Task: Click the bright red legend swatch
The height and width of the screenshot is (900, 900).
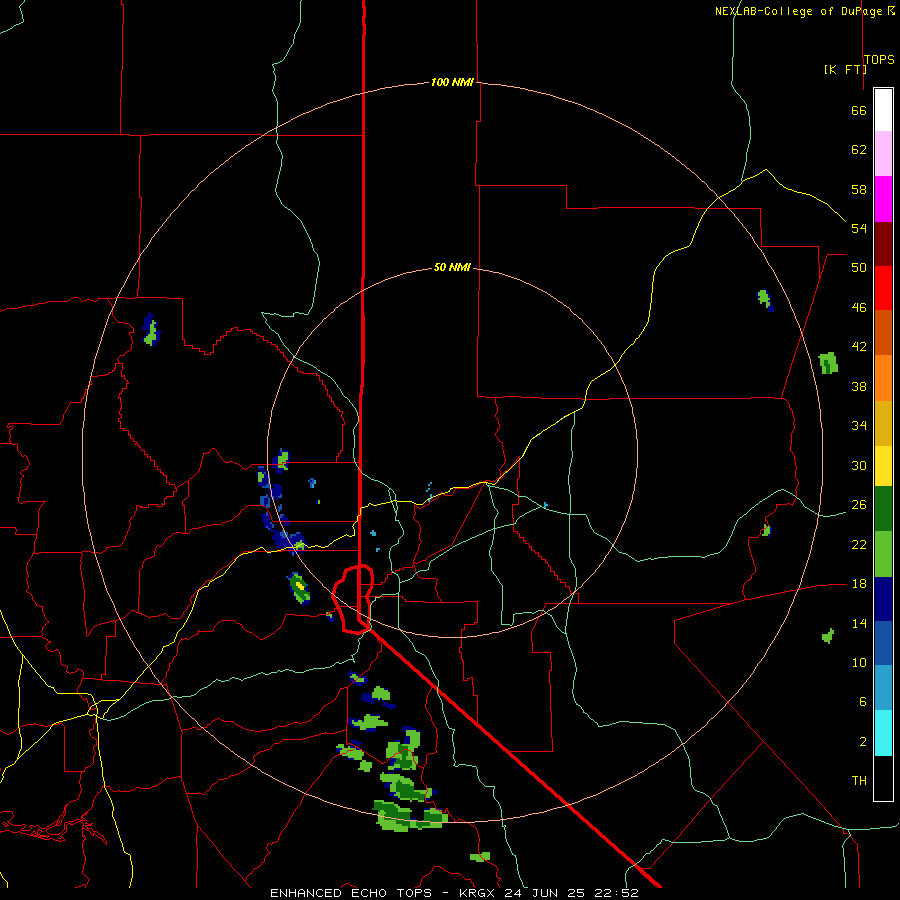Action: pos(883,288)
